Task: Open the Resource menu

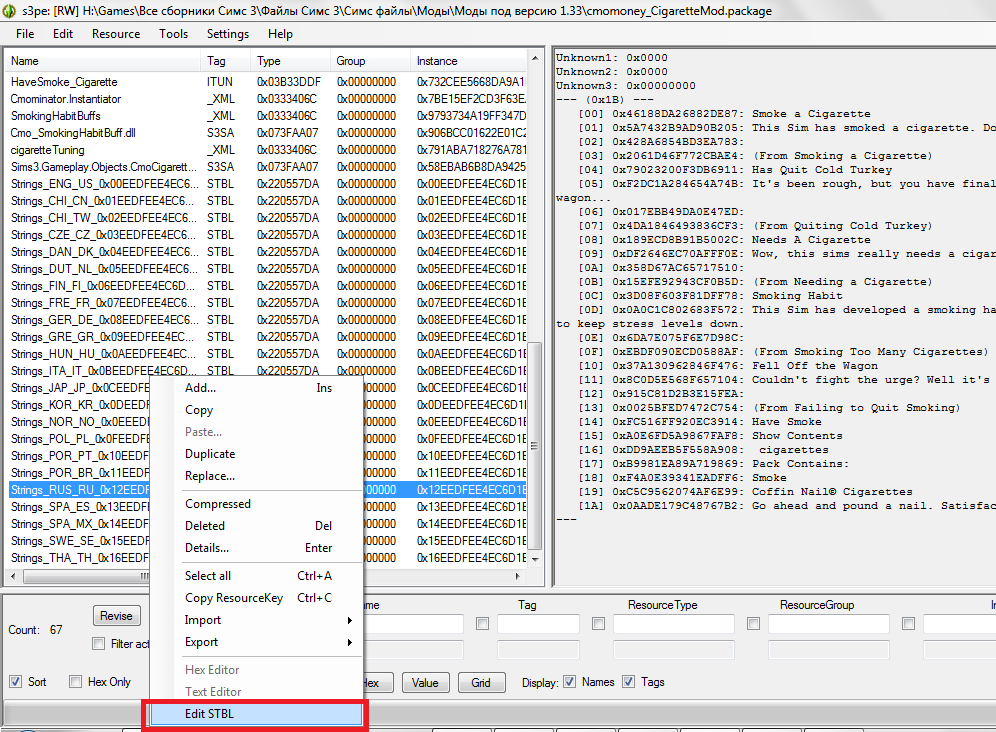Action: [116, 33]
